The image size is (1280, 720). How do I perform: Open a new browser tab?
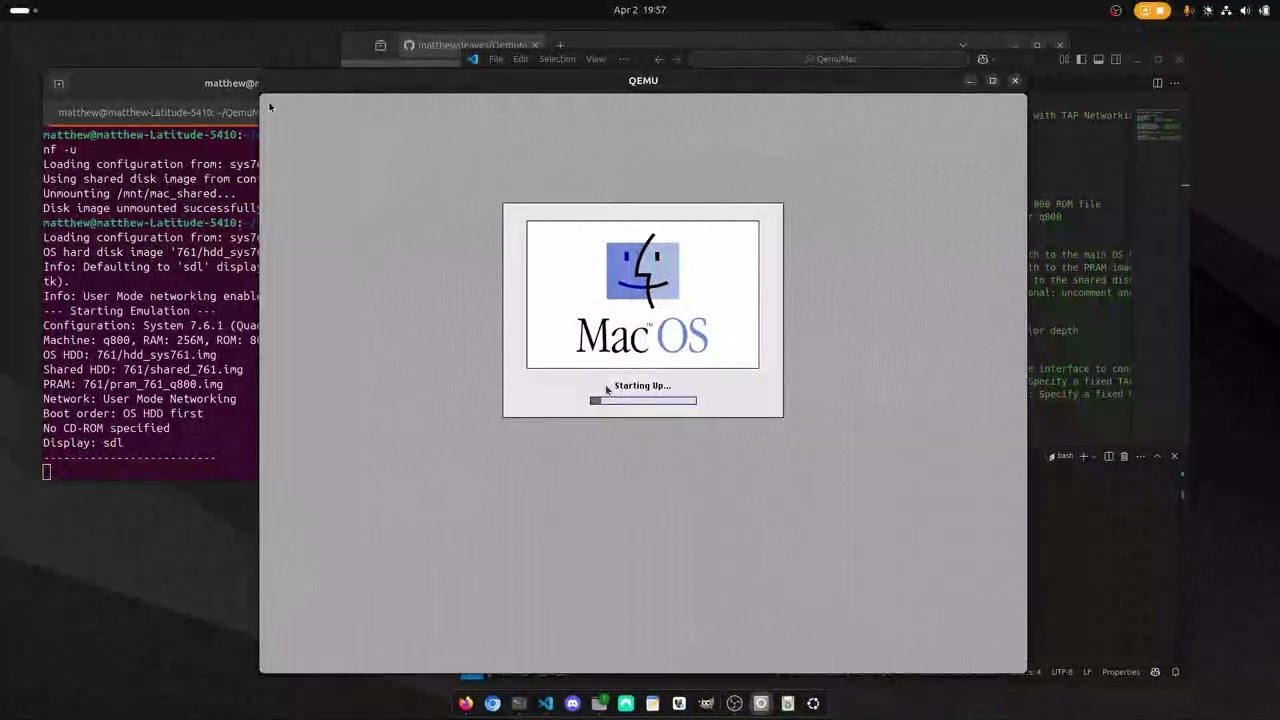click(x=560, y=45)
